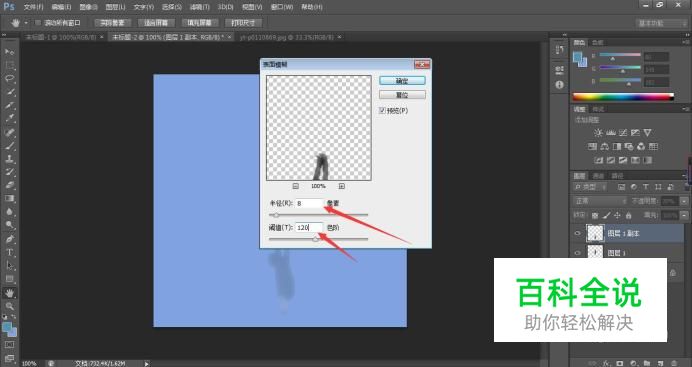692x367 pixels.
Task: Open the 图像 menu
Action: [x=88, y=7]
